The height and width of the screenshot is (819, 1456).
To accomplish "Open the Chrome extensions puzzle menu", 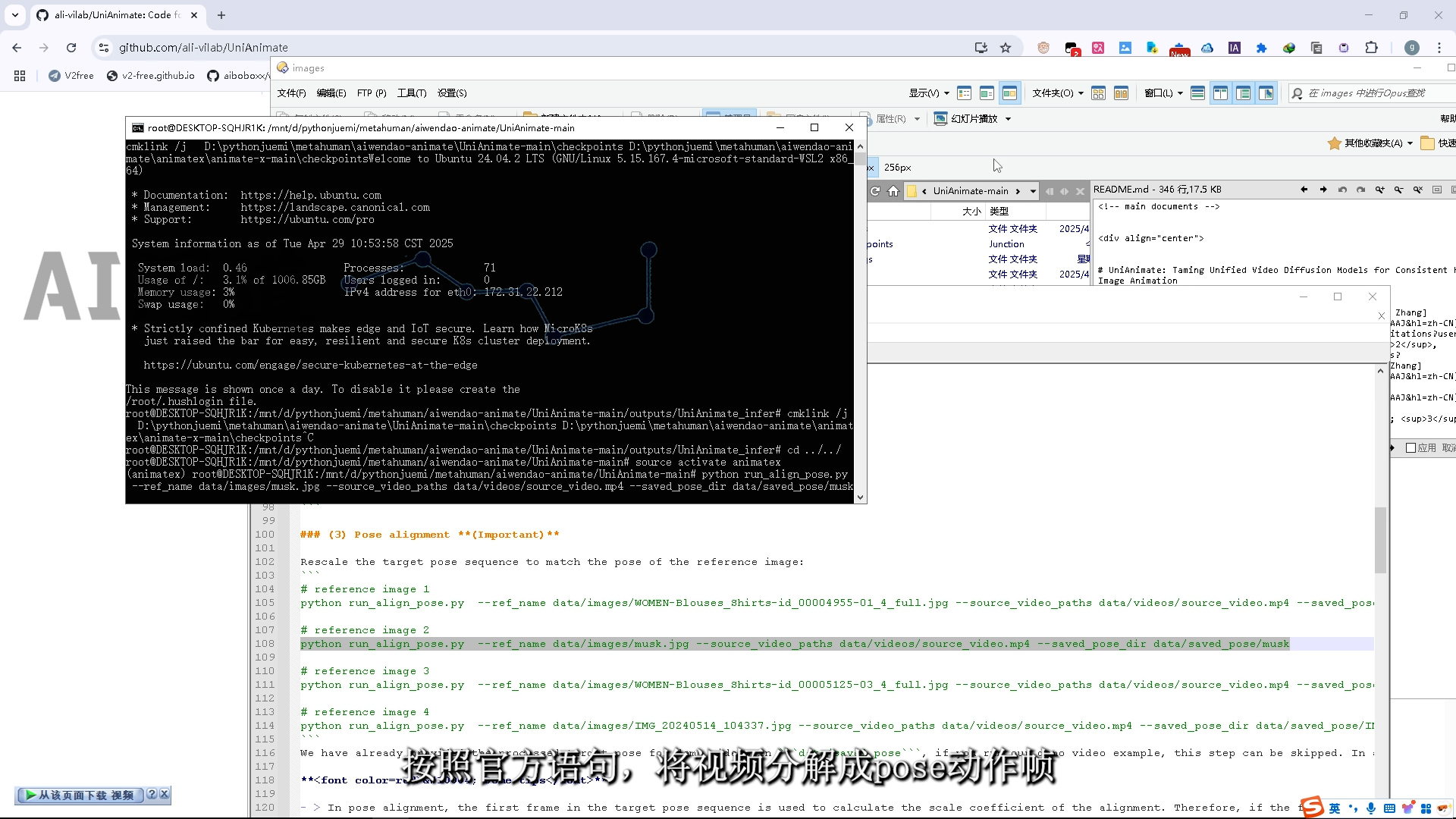I will pos(1371,48).
